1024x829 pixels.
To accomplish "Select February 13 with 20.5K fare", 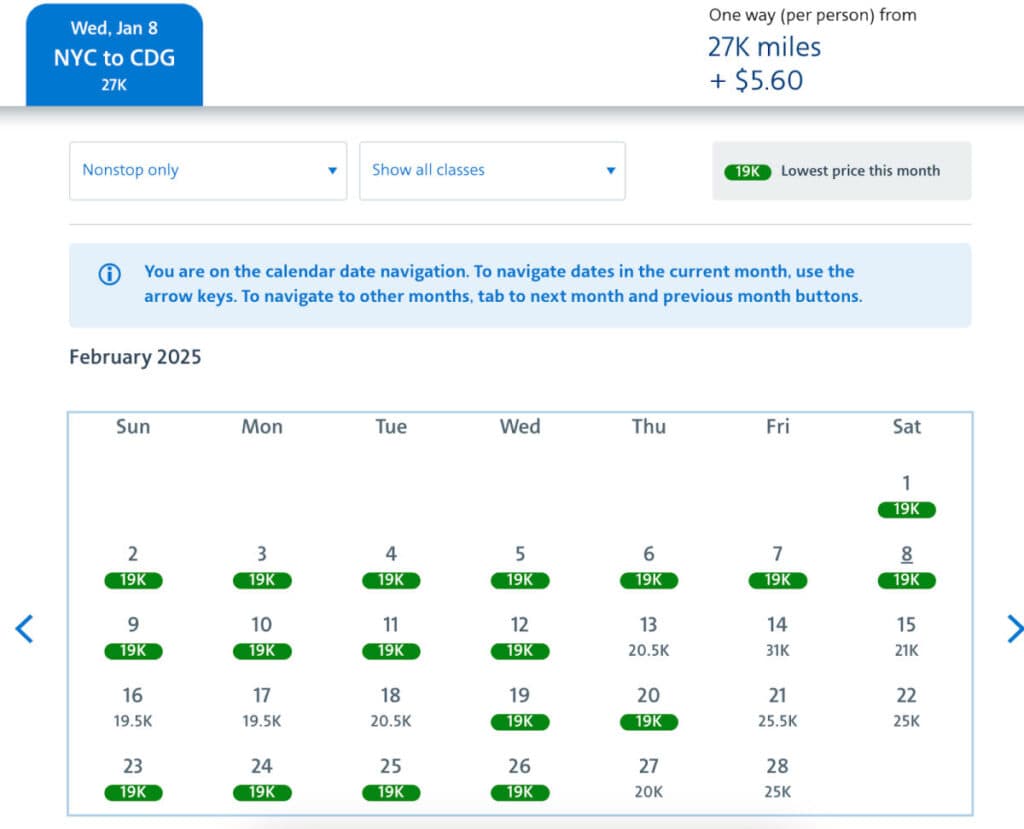I will coord(648,636).
